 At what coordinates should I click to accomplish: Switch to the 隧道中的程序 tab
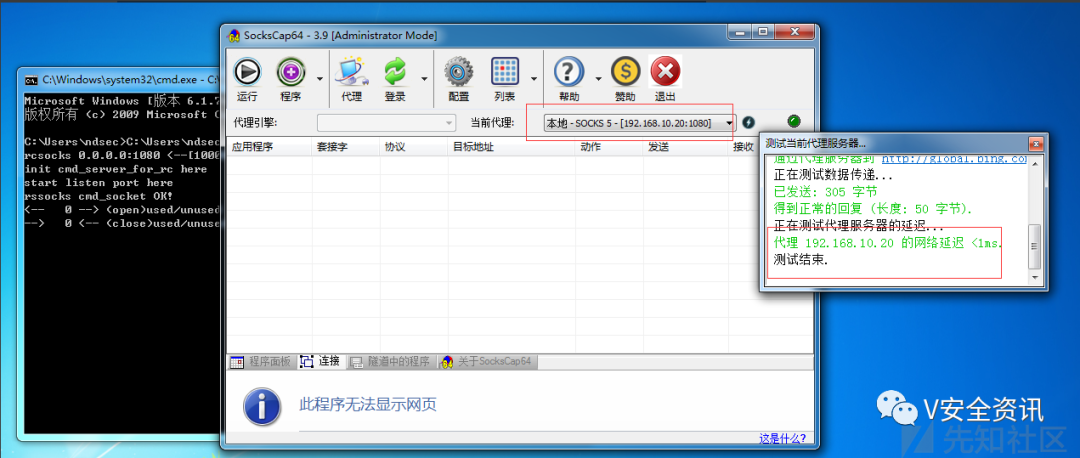click(x=391, y=362)
